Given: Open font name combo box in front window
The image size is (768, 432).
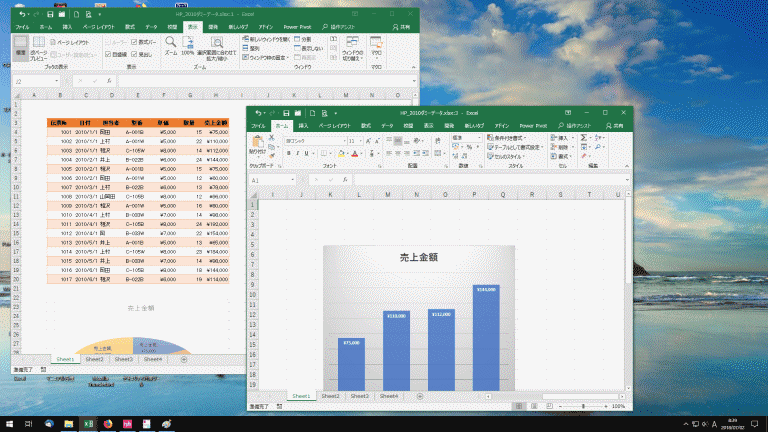Looking at the screenshot, I should (x=316, y=141).
